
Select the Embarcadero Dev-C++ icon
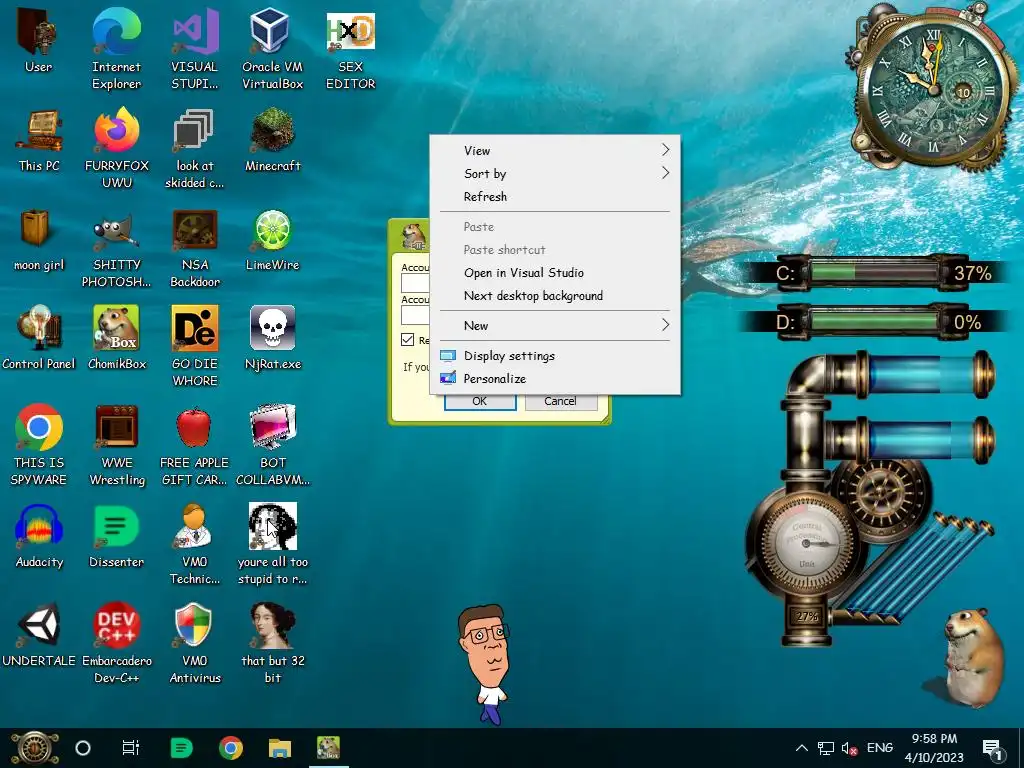(x=116, y=644)
